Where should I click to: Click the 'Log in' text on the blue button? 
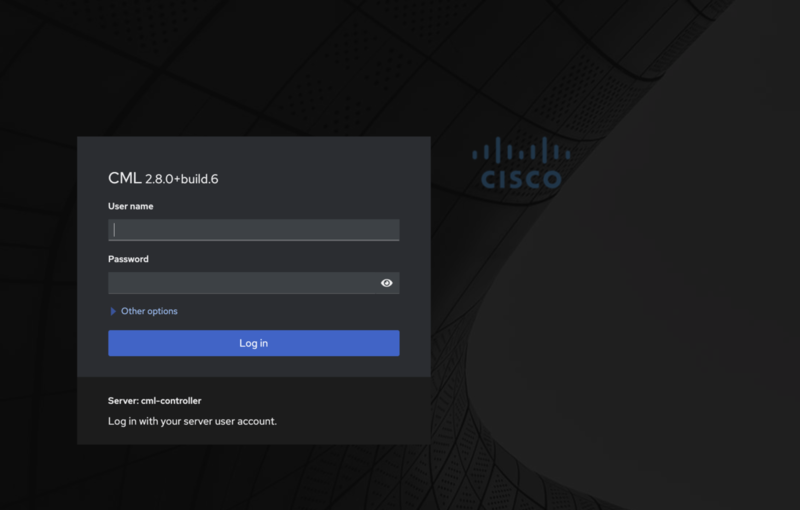(254, 343)
